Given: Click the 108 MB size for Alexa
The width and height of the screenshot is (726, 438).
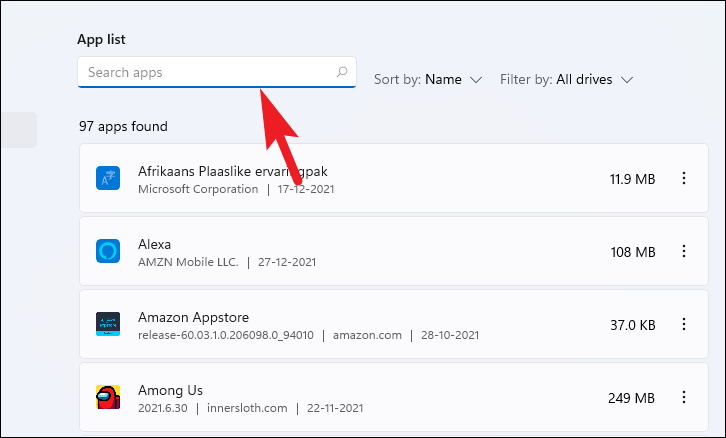Looking at the screenshot, I should pos(631,252).
